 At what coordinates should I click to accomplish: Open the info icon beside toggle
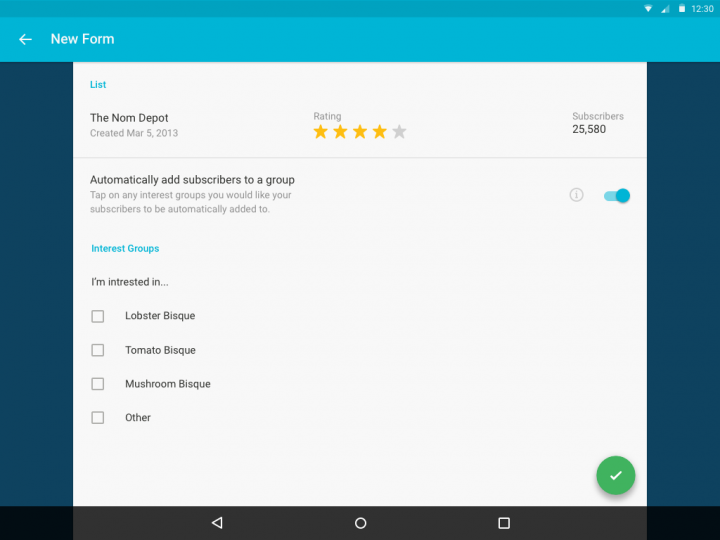(x=576, y=195)
